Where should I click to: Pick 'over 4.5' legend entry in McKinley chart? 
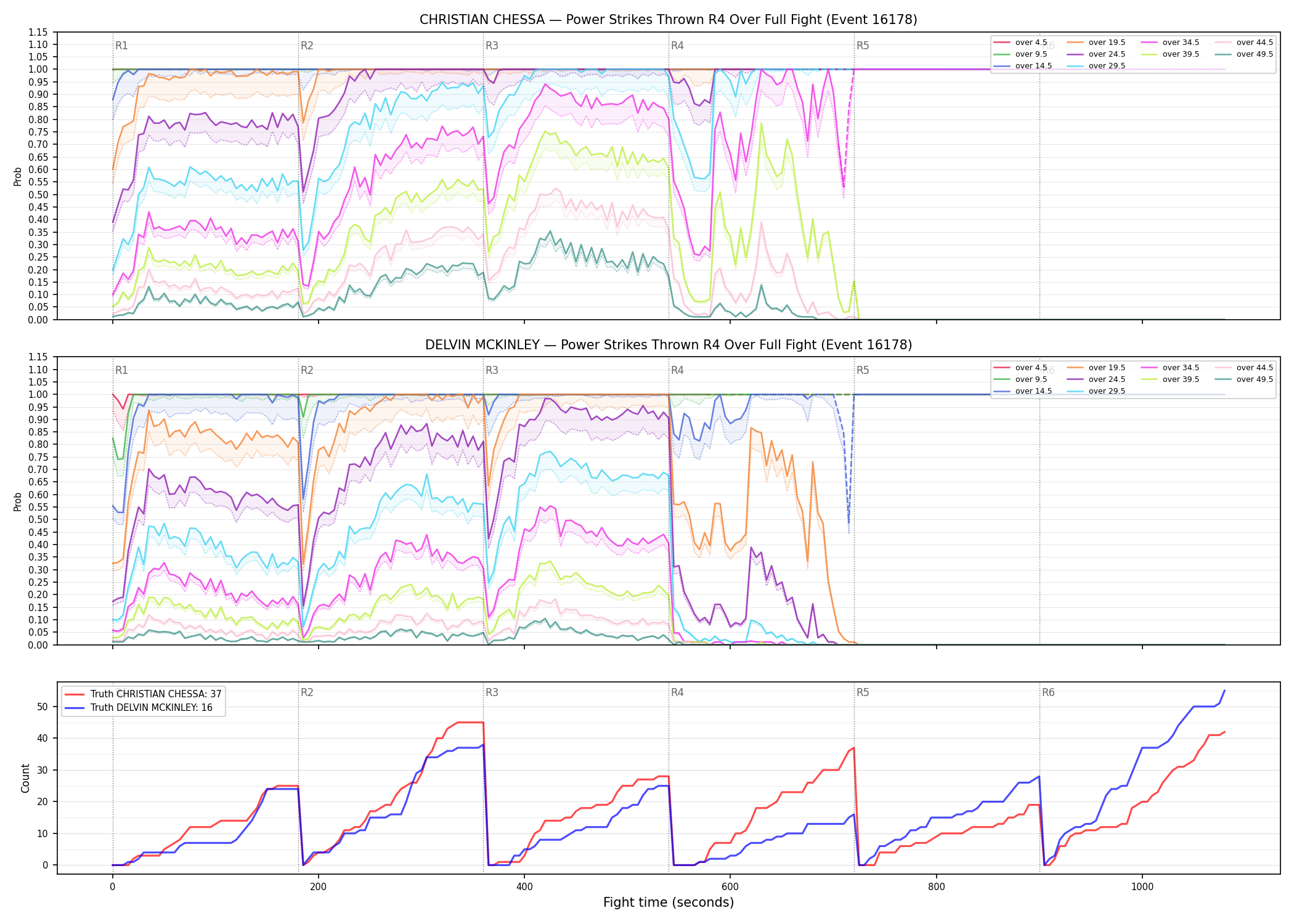click(x=1020, y=368)
